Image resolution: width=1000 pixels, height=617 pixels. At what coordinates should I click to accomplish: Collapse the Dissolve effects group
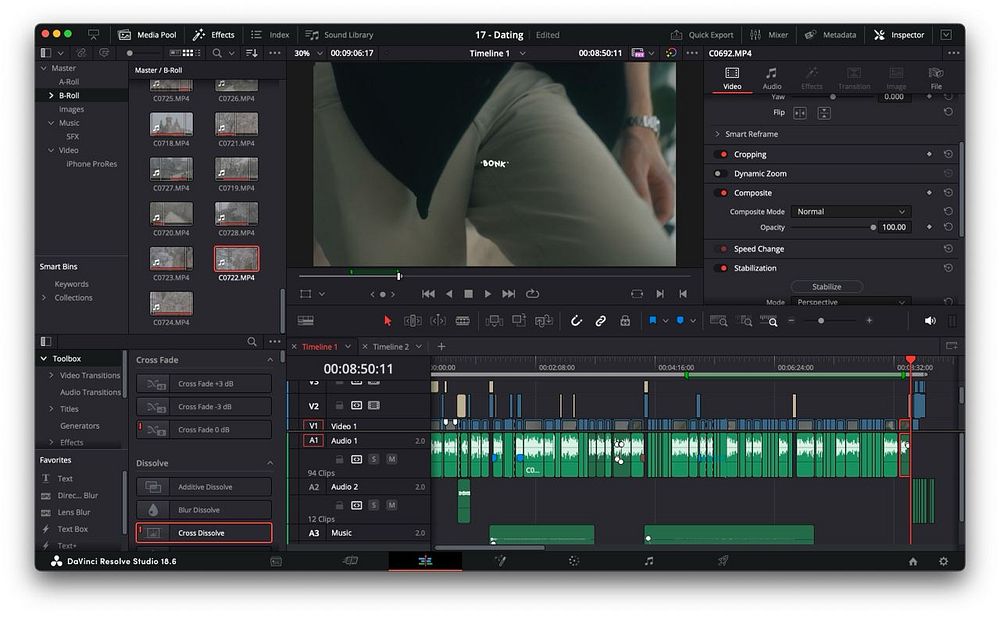coord(269,464)
